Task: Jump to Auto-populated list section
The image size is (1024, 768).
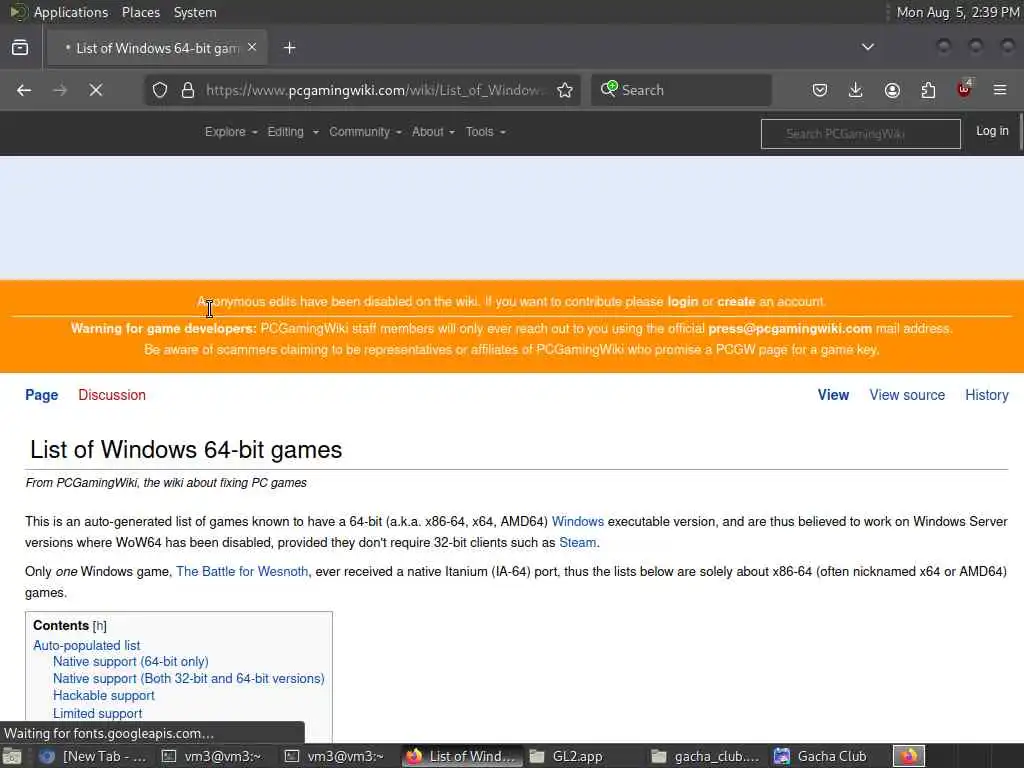Action: (87, 645)
